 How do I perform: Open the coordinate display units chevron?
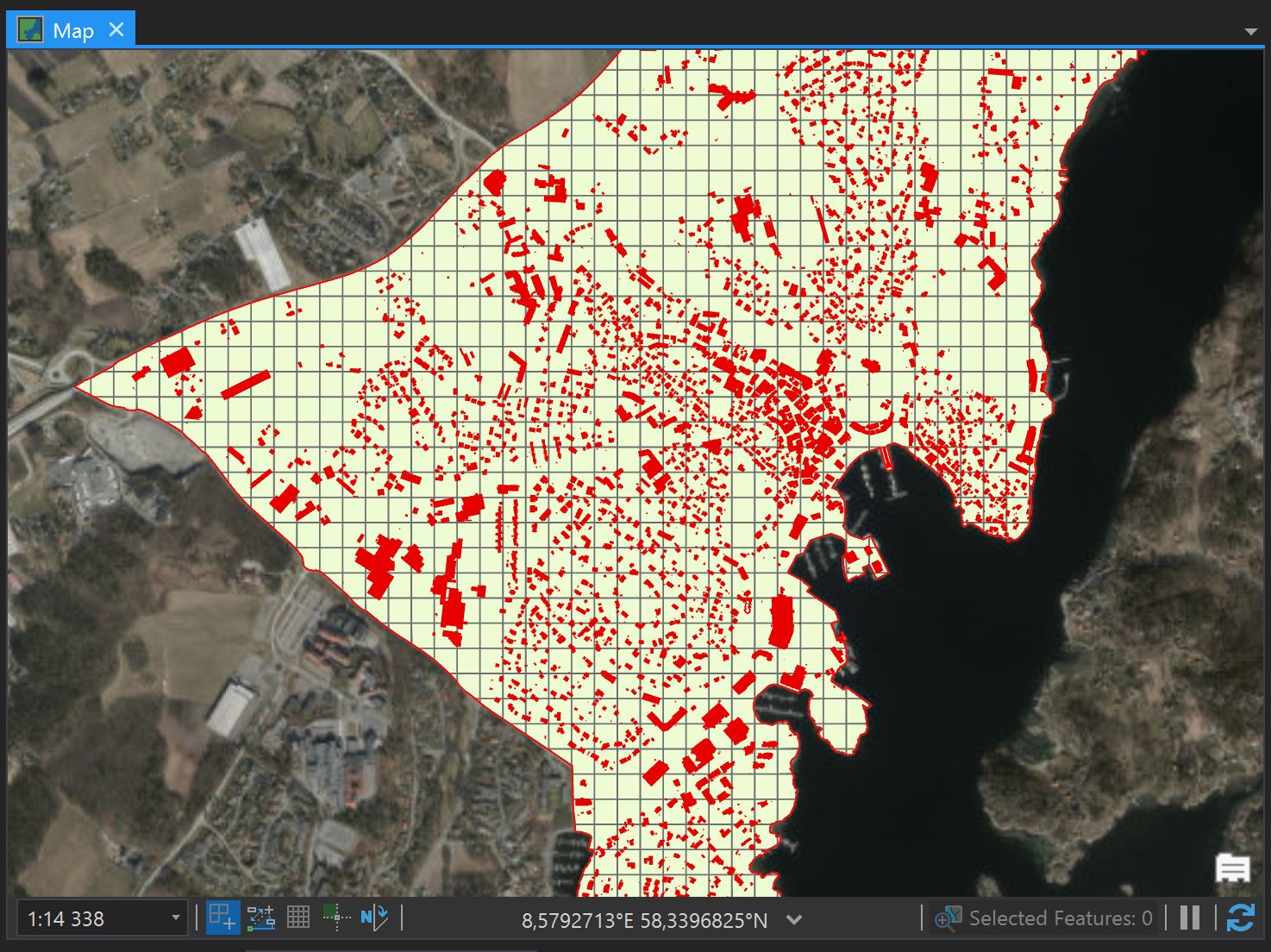click(794, 920)
